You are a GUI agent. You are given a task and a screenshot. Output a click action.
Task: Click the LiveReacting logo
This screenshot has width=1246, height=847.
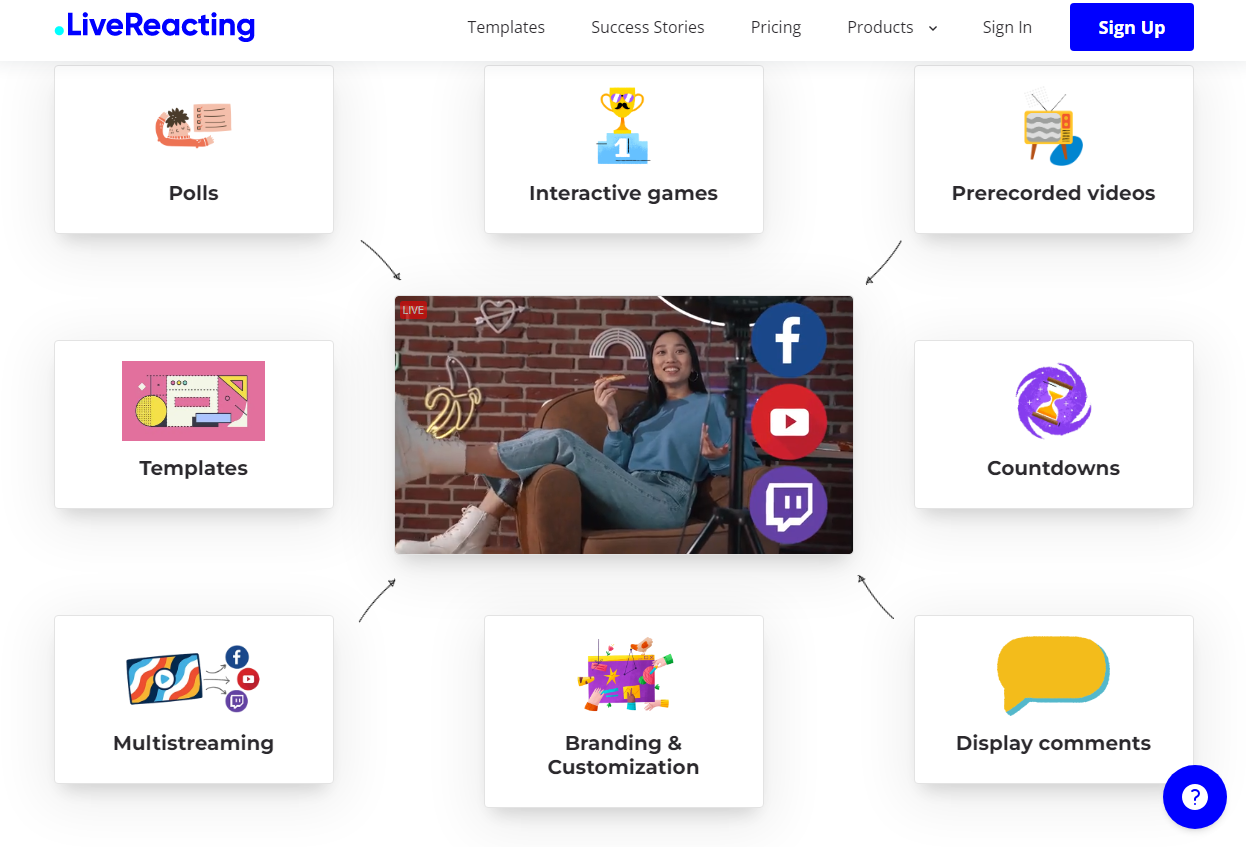(155, 26)
